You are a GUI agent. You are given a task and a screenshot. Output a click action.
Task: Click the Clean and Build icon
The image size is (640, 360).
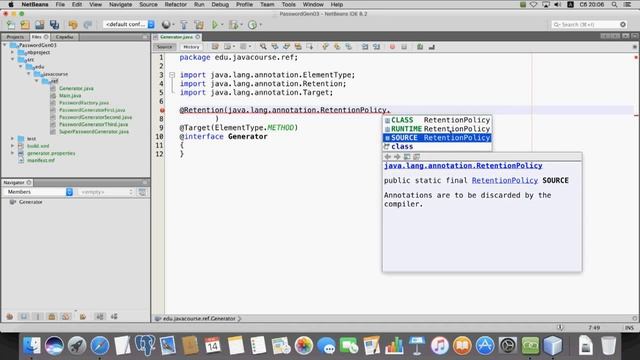199,24
